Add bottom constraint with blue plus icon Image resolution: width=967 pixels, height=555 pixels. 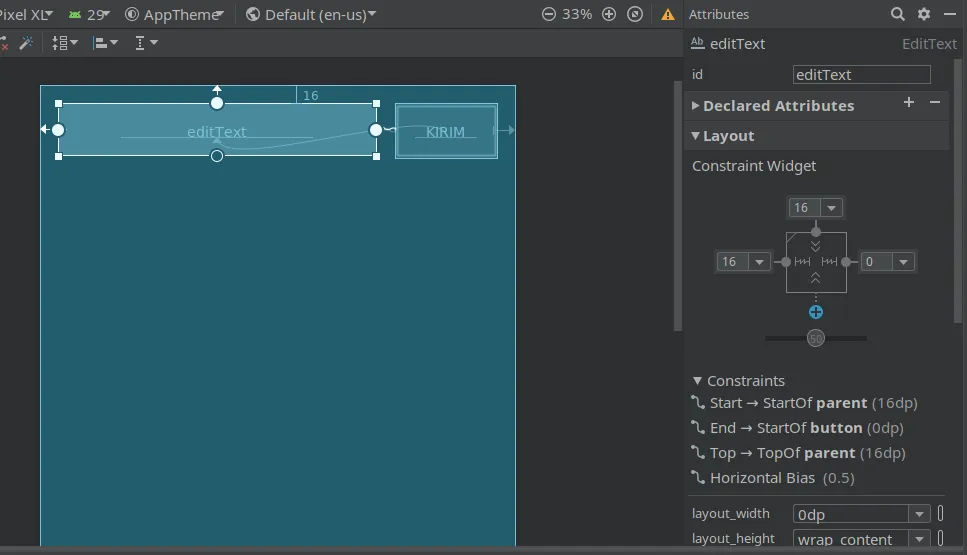pyautogui.click(x=815, y=312)
